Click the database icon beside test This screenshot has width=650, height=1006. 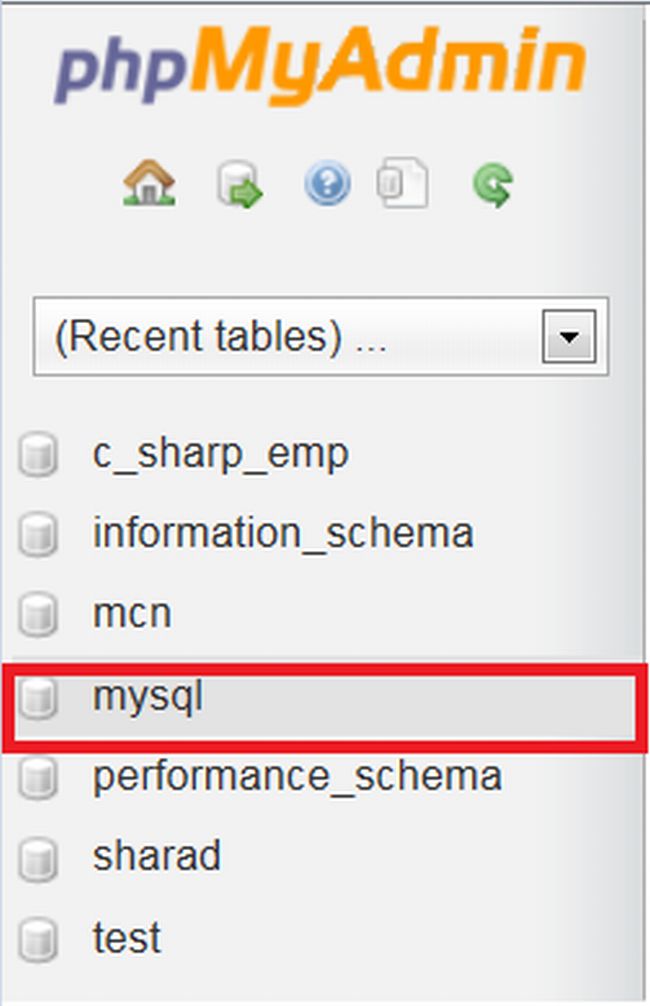pyautogui.click(x=38, y=937)
